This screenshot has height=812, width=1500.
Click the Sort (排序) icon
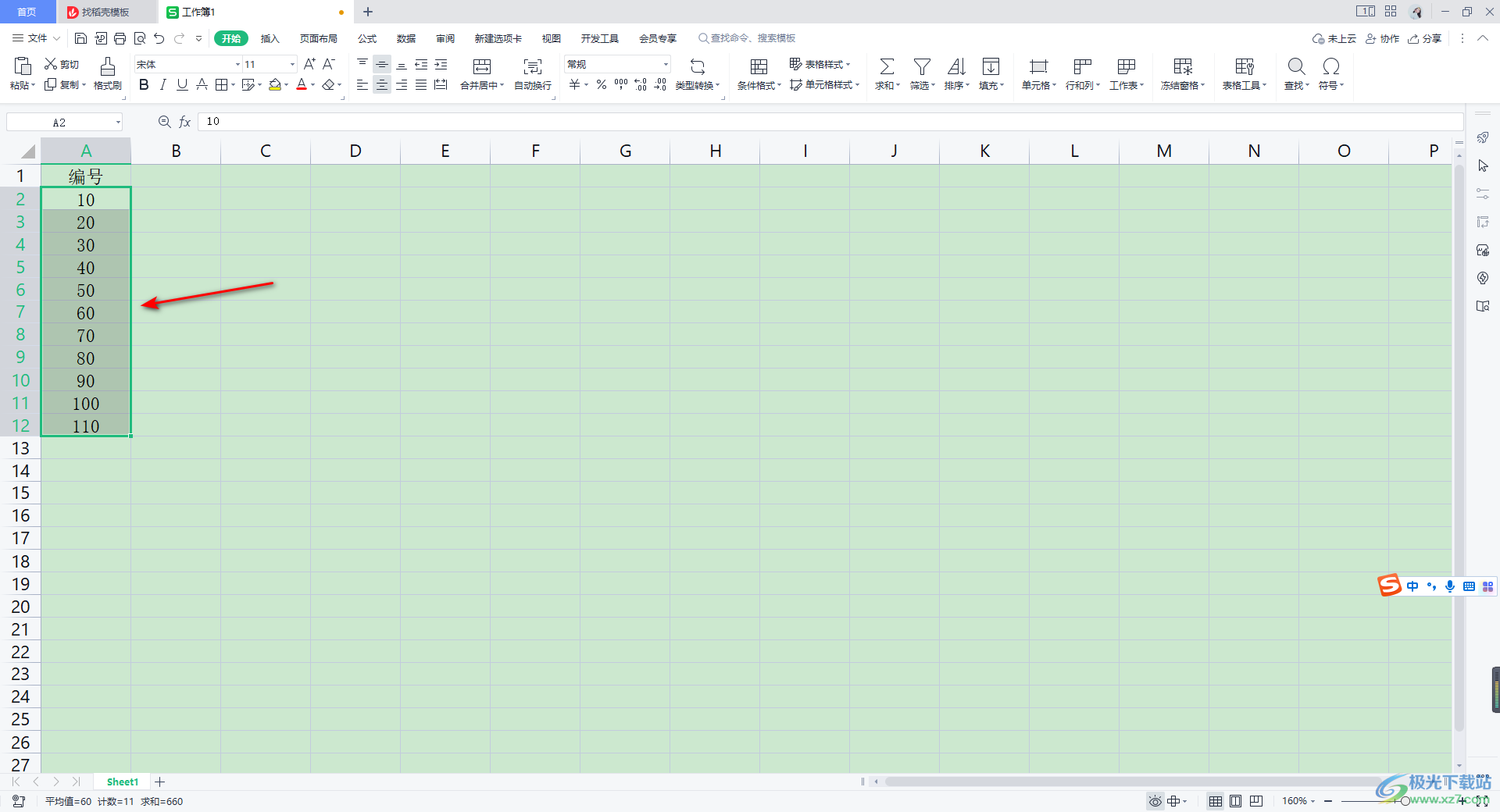(956, 66)
